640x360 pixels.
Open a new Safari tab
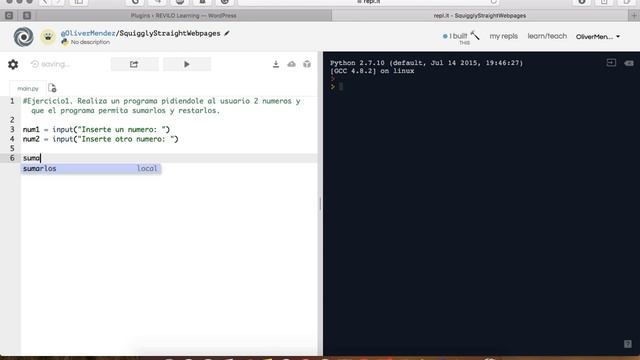point(634,16)
